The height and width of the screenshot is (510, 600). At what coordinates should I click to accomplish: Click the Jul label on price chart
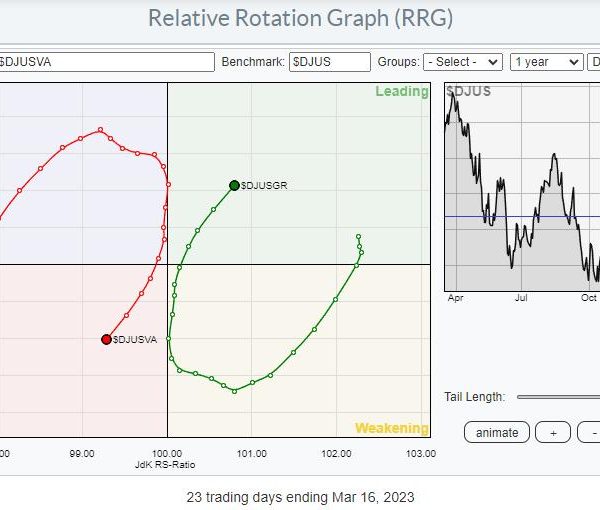[x=521, y=298]
